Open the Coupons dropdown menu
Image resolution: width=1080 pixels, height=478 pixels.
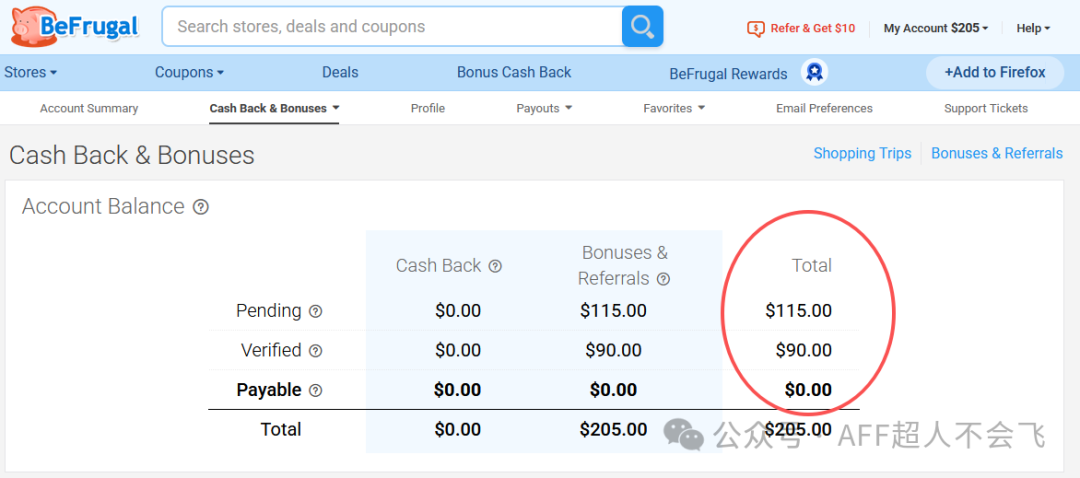pyautogui.click(x=189, y=72)
